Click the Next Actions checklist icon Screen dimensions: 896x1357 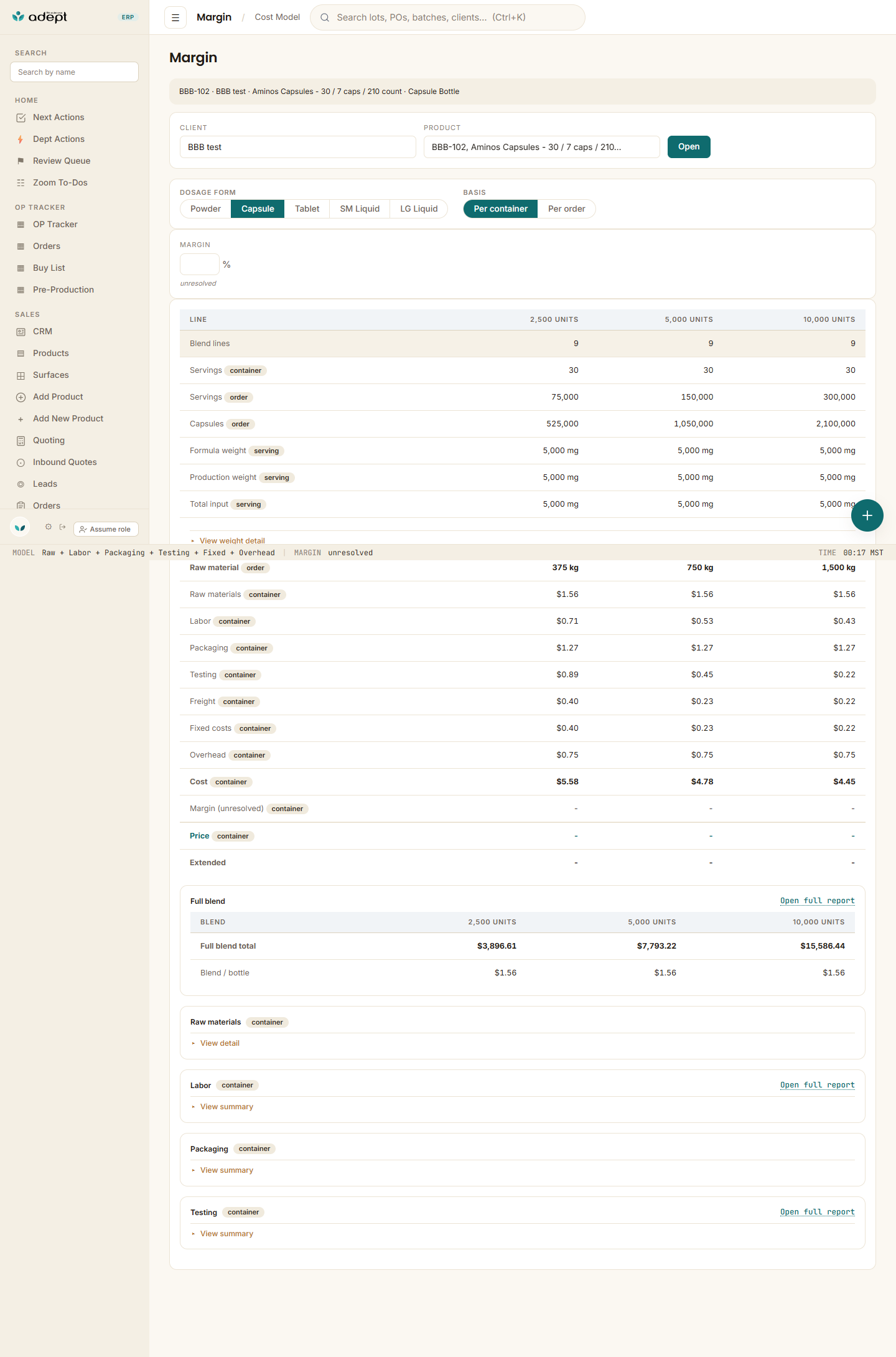point(21,118)
